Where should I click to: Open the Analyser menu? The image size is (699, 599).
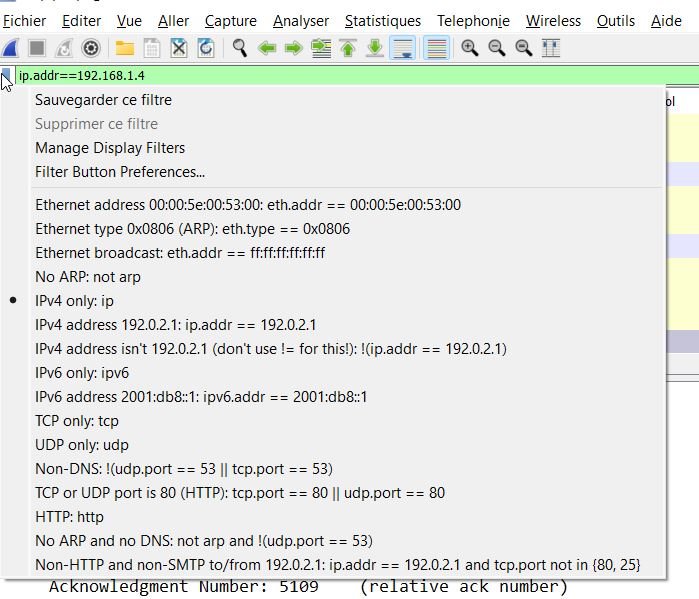pyautogui.click(x=301, y=21)
